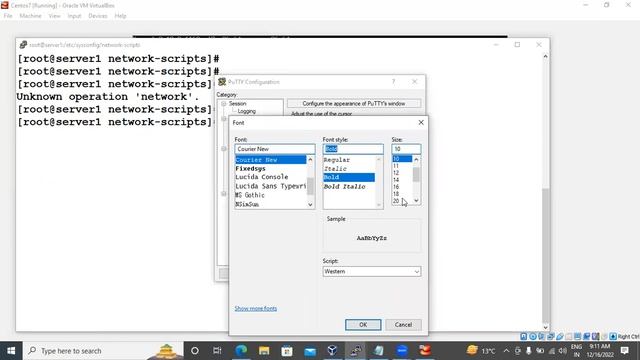Open the VirtualBox File menu
Viewport: 640px width, 360px height.
8,16
